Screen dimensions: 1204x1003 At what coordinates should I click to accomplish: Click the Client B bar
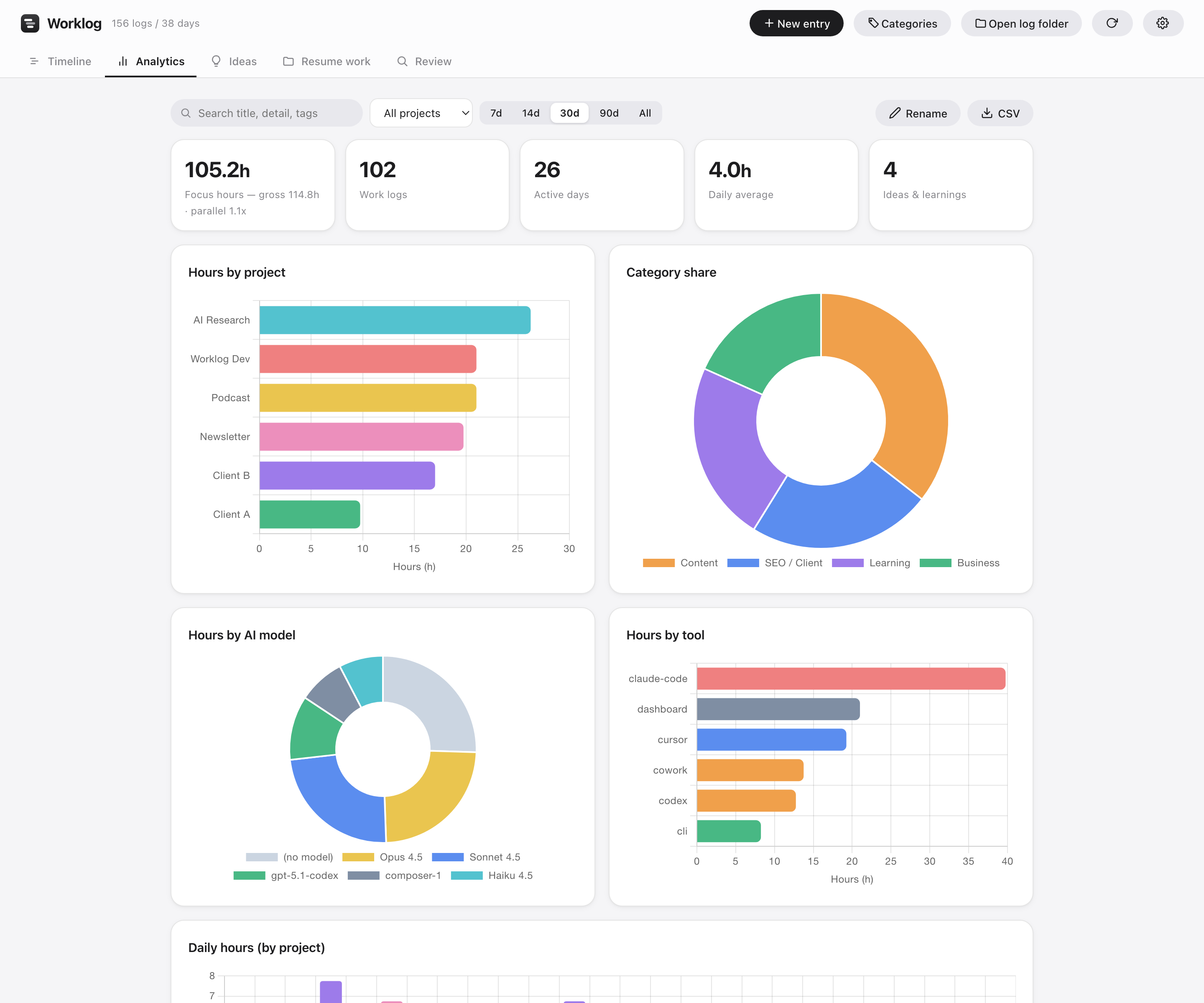(347, 476)
